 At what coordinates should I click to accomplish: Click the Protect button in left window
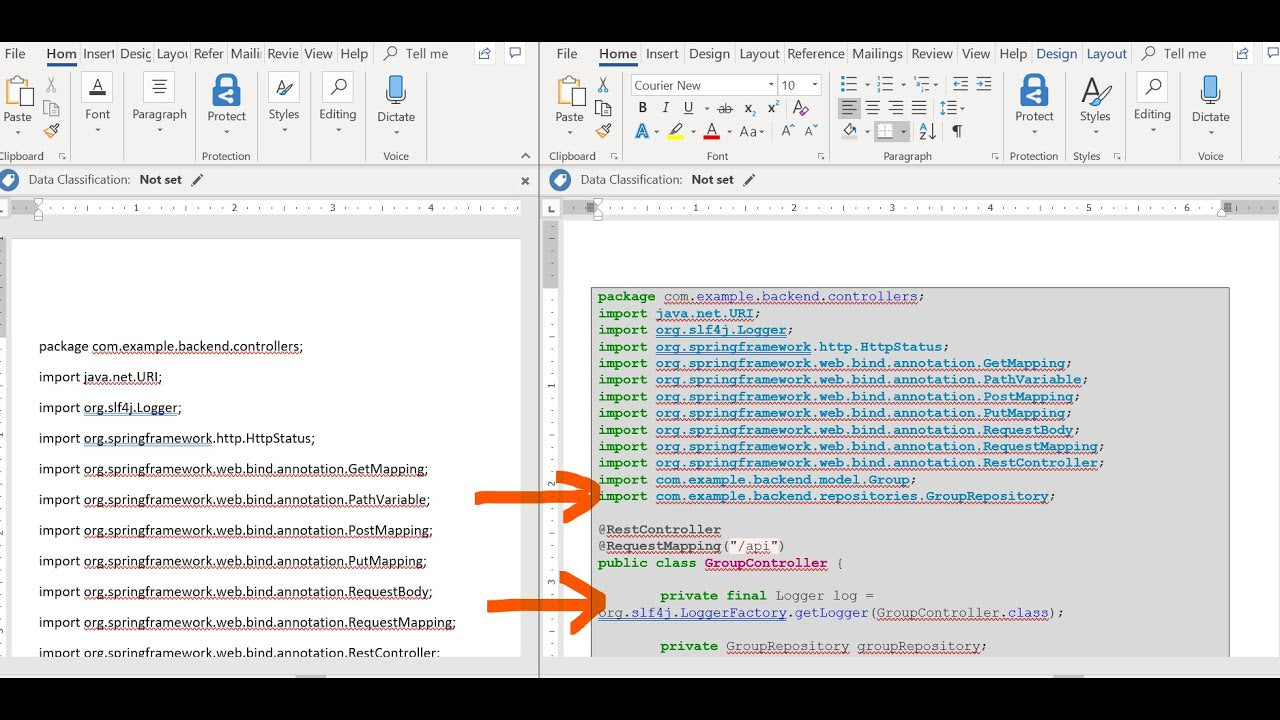click(226, 98)
